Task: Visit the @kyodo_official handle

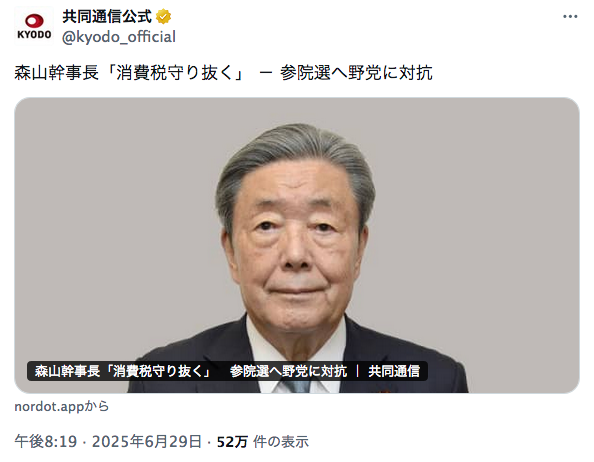Action: click(119, 37)
